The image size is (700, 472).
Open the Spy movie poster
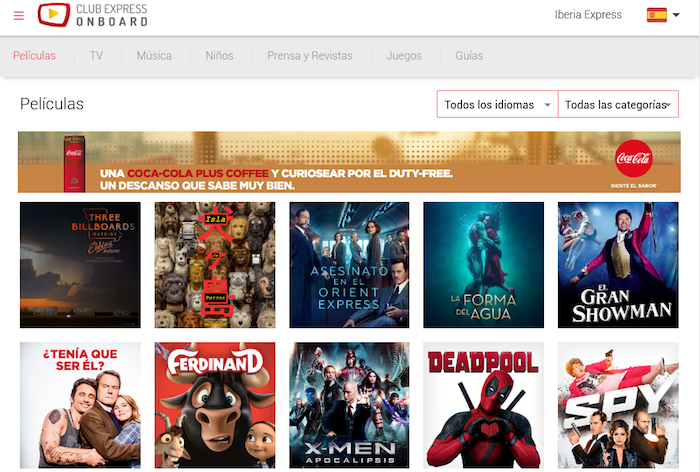tap(618, 405)
